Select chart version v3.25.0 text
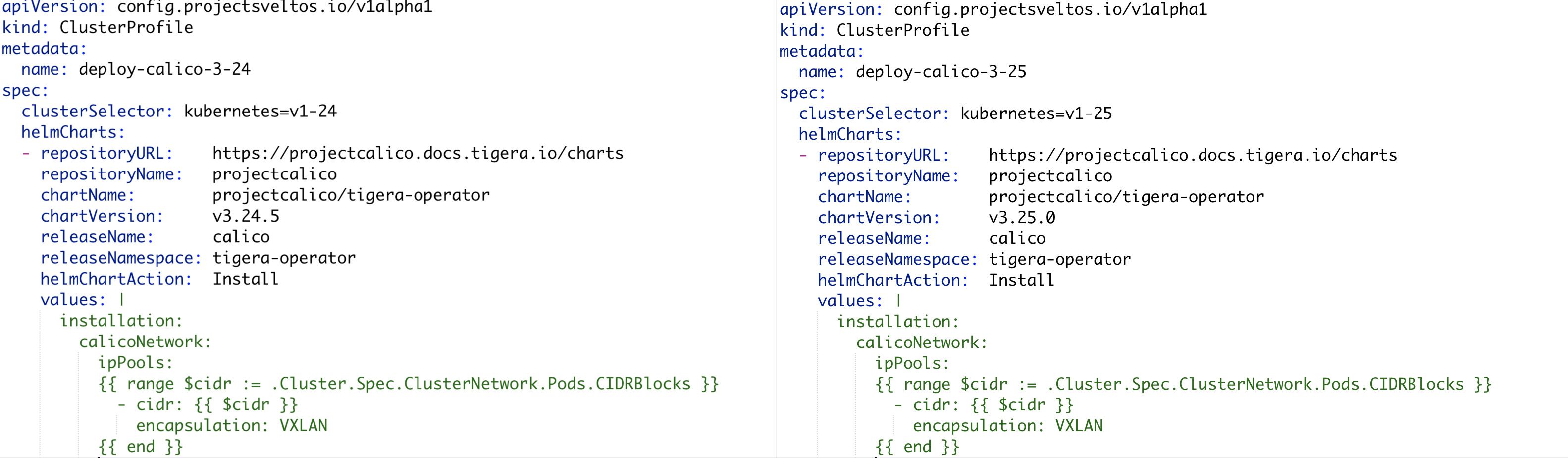This screenshot has width=1568, height=458. [x=1021, y=218]
